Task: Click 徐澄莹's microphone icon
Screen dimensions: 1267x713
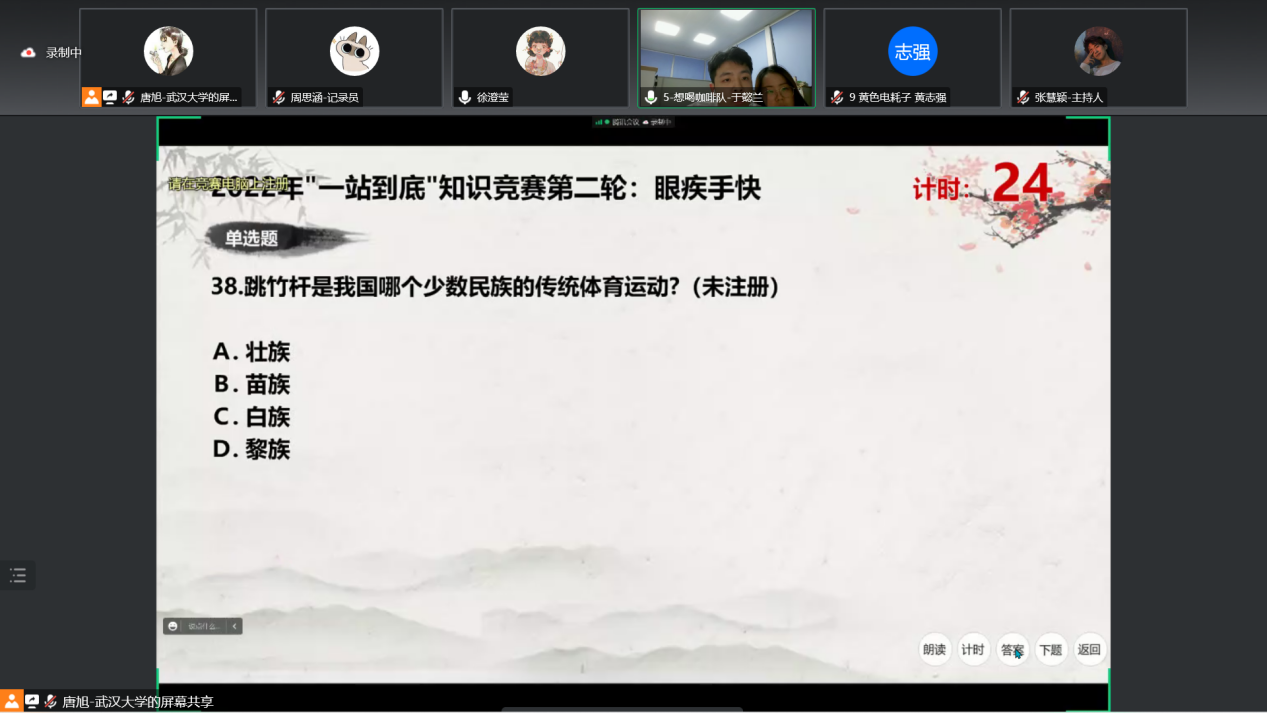Action: 464,97
